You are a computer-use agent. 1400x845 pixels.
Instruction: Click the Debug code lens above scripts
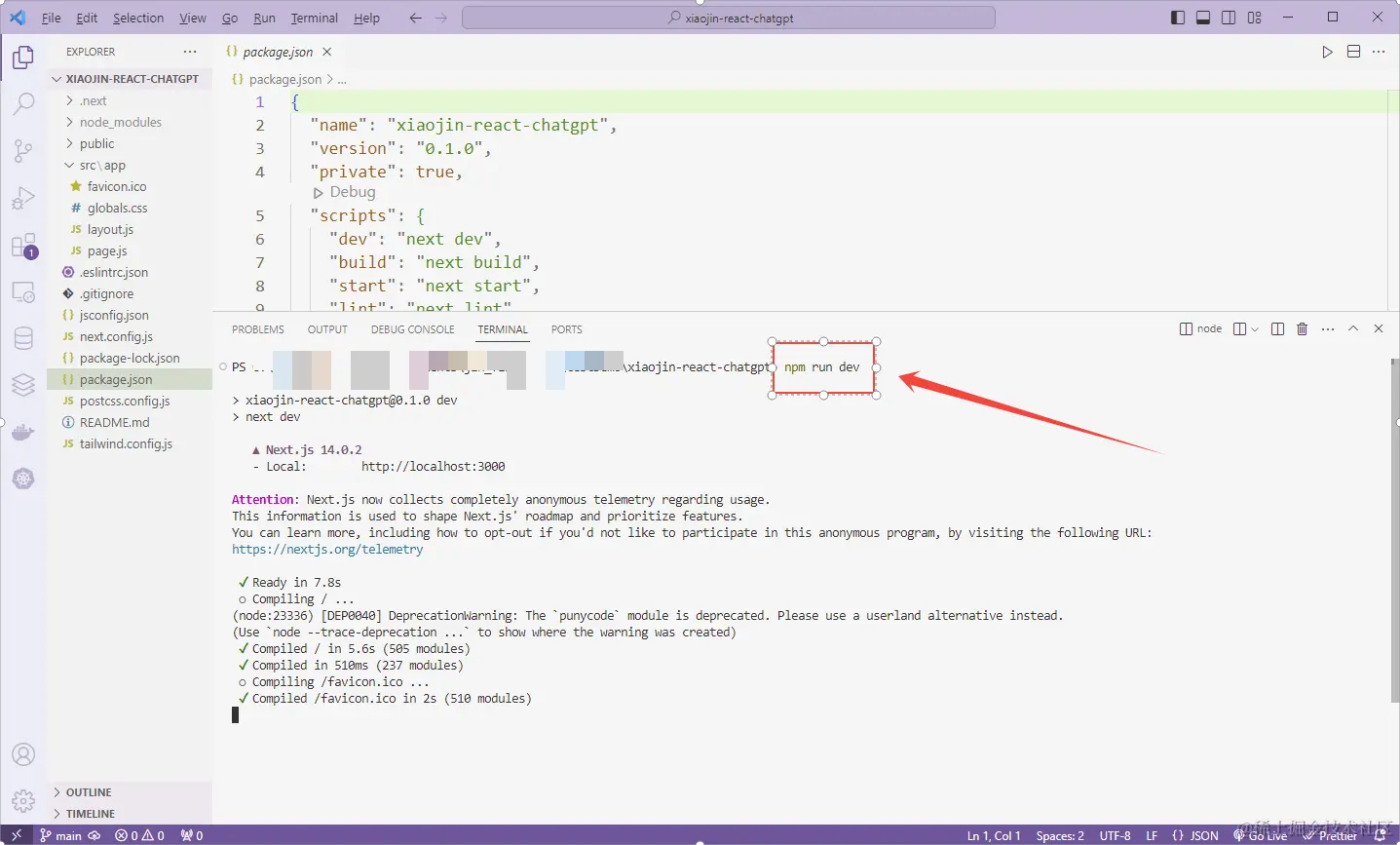pos(345,192)
